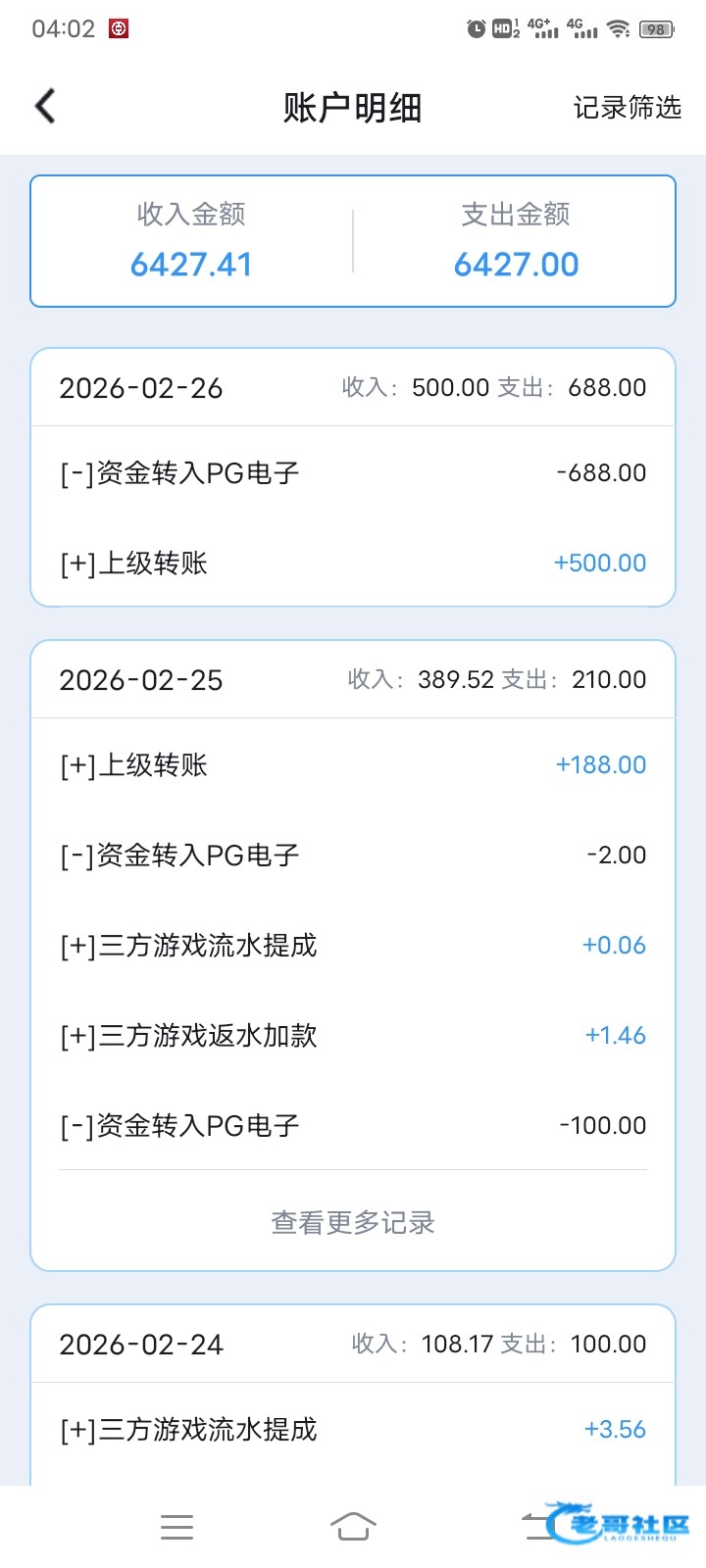Open the record filter (记录筛选)

pos(627,108)
